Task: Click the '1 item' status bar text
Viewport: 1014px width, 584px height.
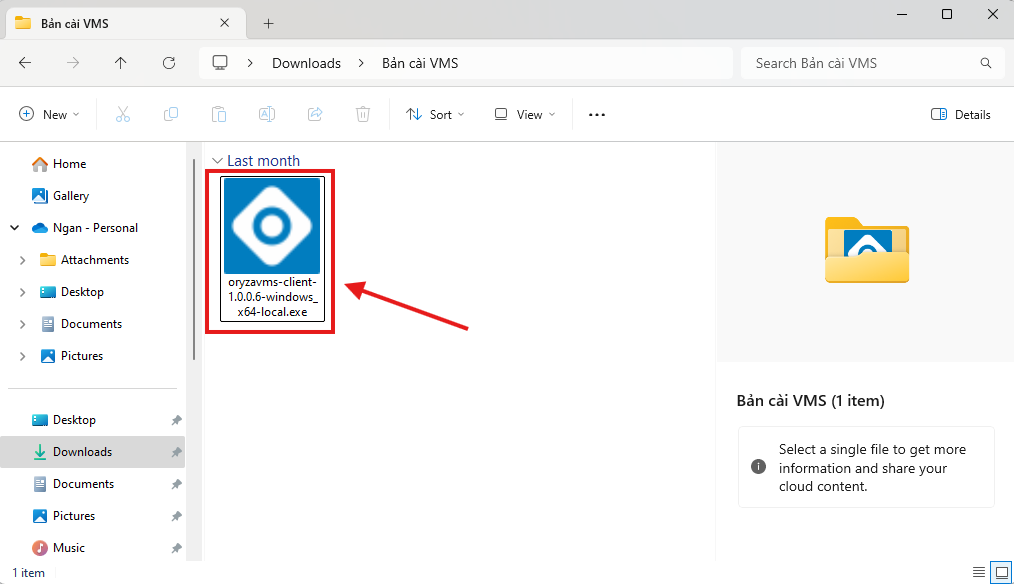Action: pos(28,573)
